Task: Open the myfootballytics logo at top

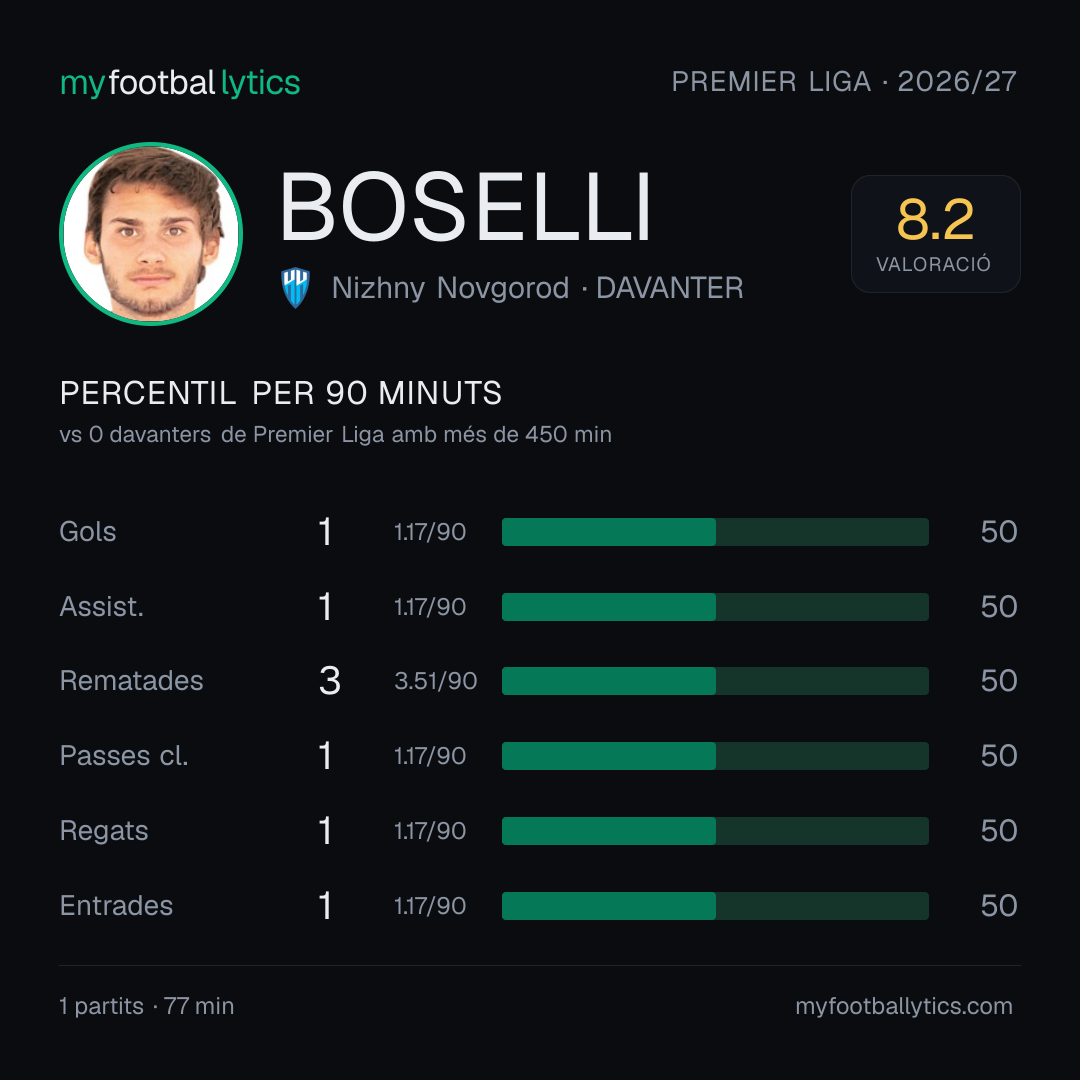Action: [x=180, y=83]
